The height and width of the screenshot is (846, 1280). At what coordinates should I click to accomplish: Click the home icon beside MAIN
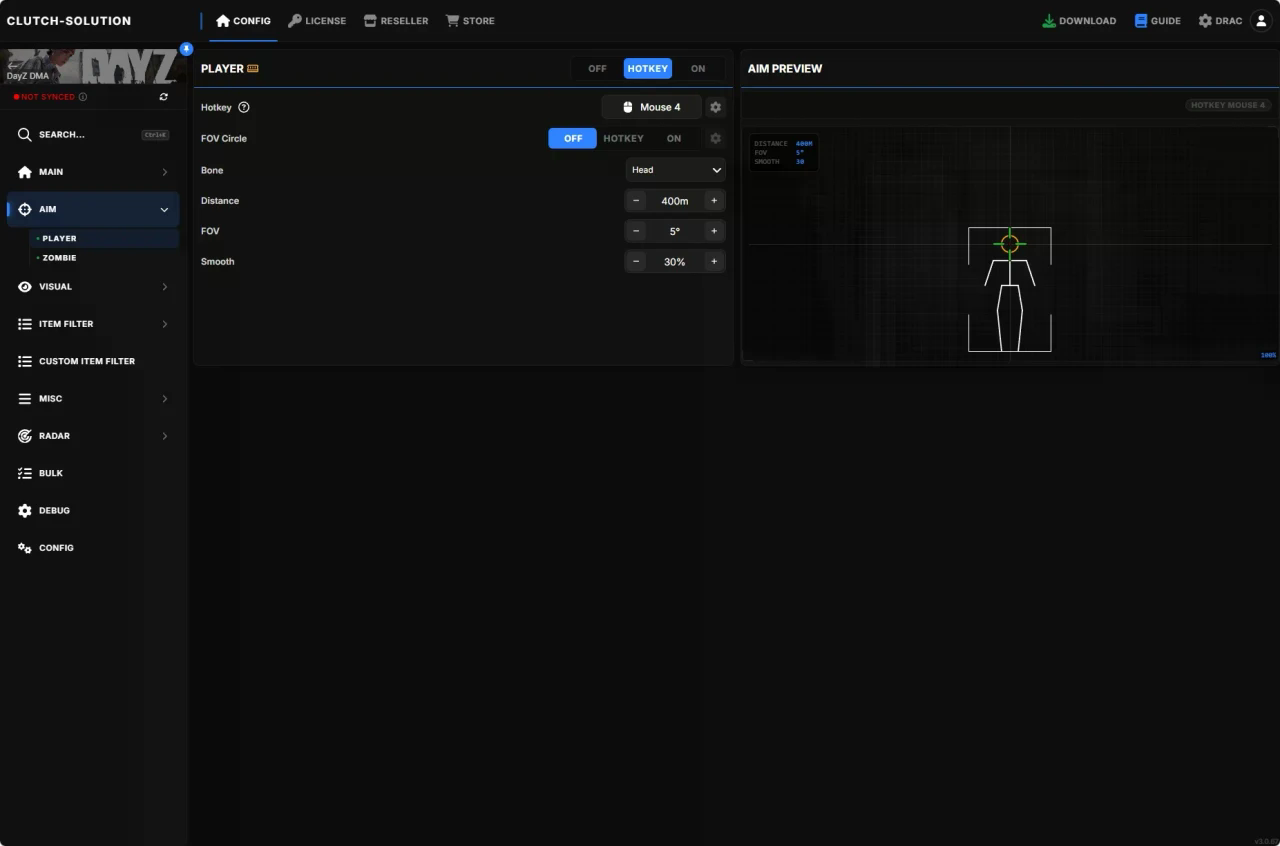pos(25,172)
